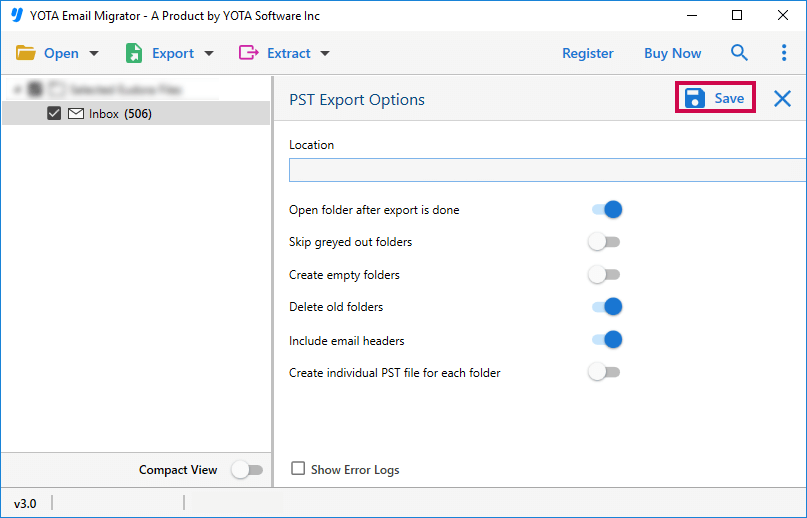807x518 pixels.
Task: Click the Register menu item
Action: coord(587,53)
